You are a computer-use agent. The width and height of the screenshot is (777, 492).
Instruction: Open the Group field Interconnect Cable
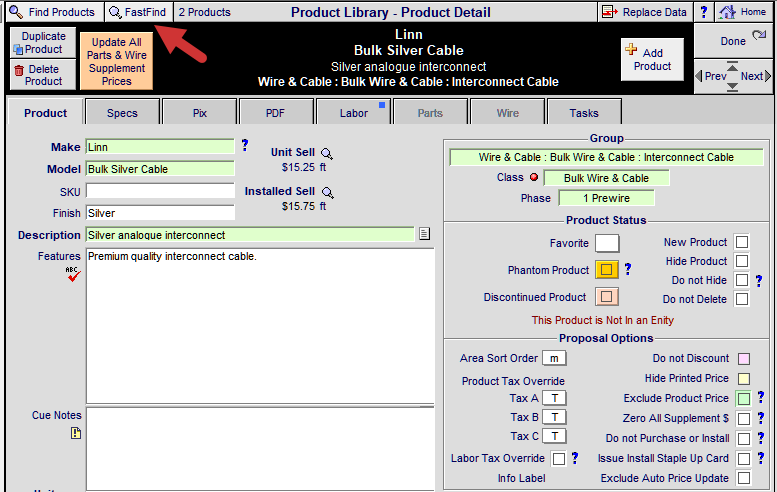(606, 158)
